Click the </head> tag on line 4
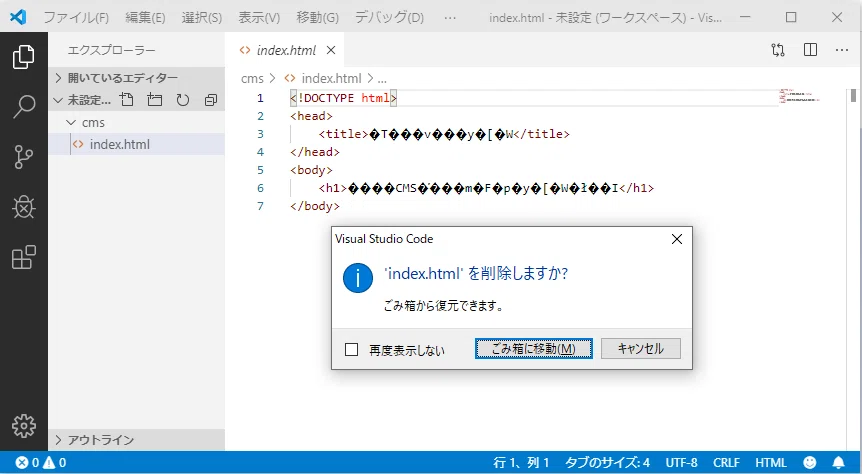Image resolution: width=862 pixels, height=474 pixels. 315,152
